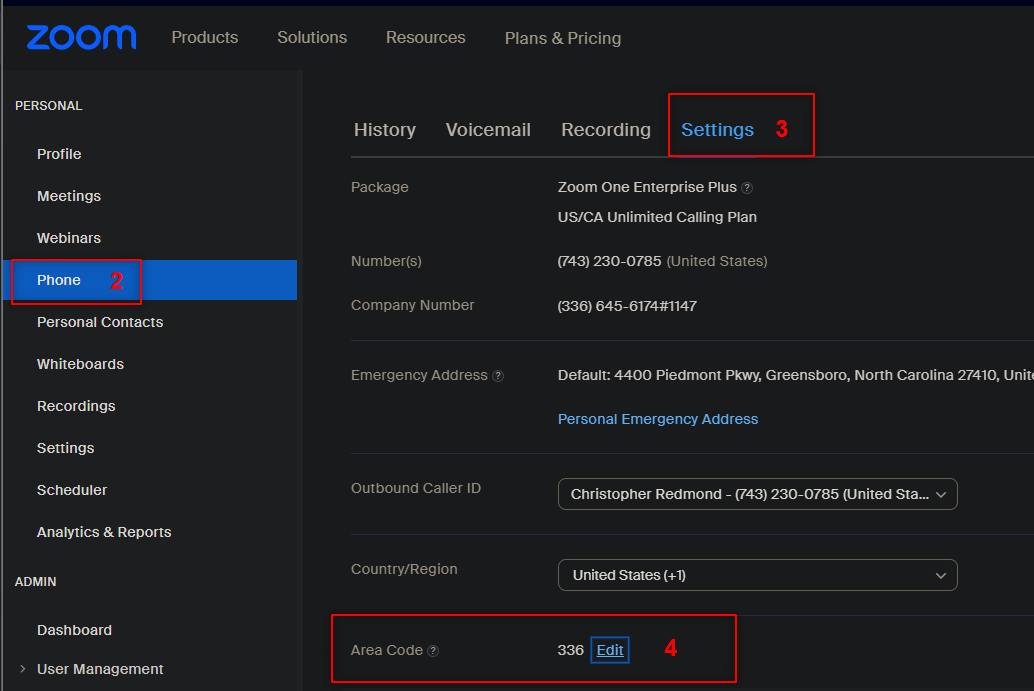Screen dimensions: 1034x691
Task: Open the Outbound Caller ID dropdown
Action: (x=758, y=494)
